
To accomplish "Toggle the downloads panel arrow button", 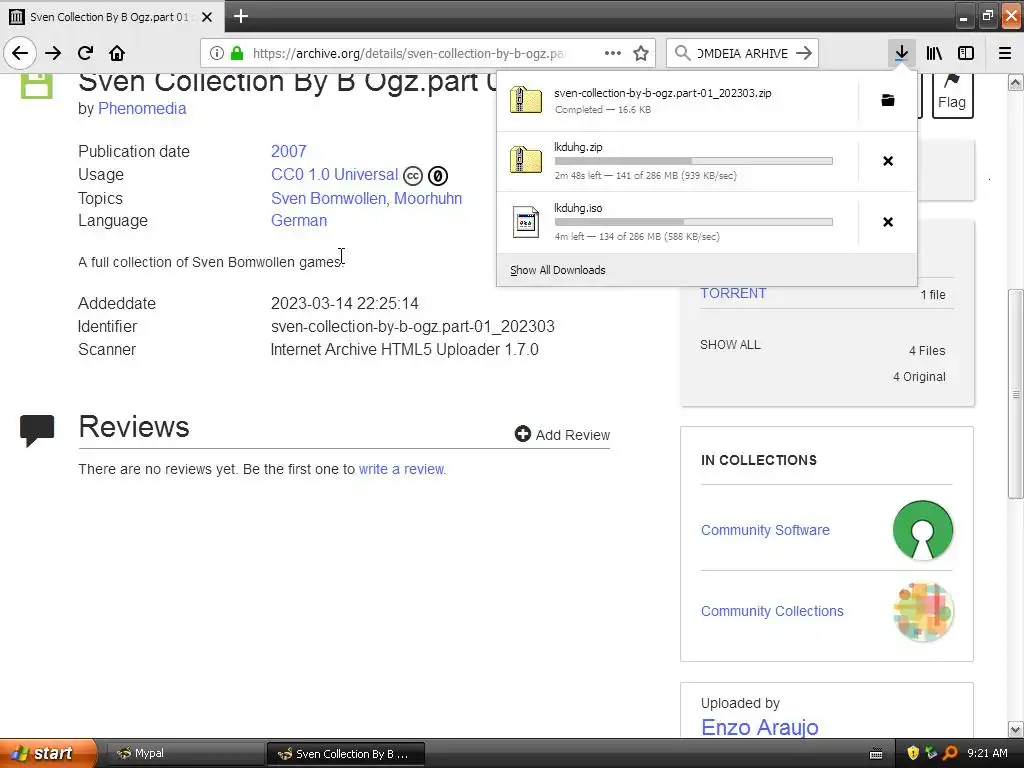I will [901, 53].
